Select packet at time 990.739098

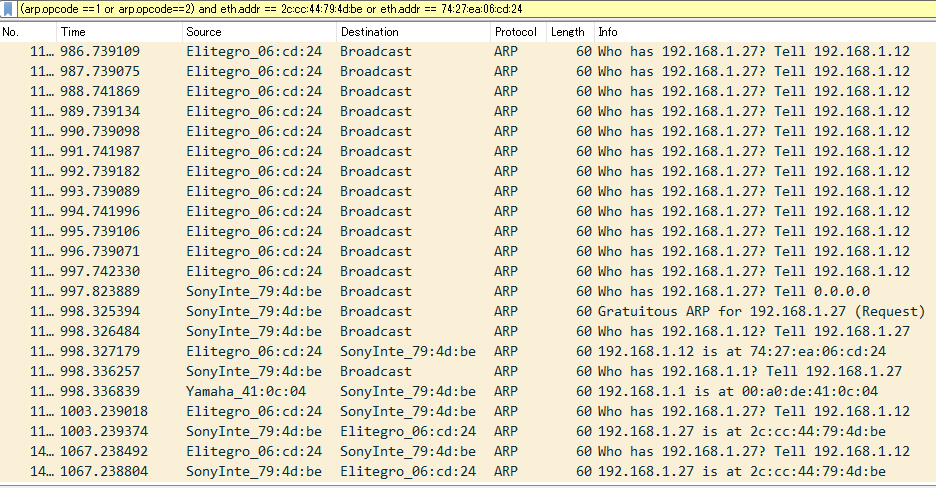(x=468, y=132)
